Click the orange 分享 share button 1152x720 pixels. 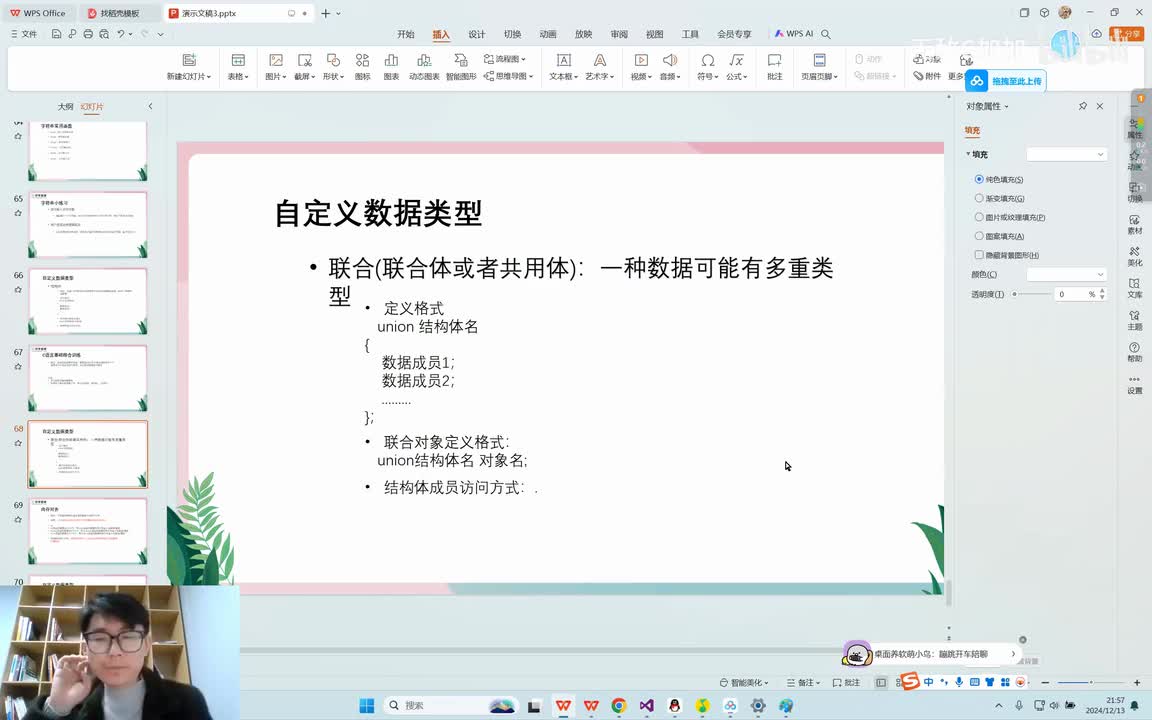[1127, 34]
